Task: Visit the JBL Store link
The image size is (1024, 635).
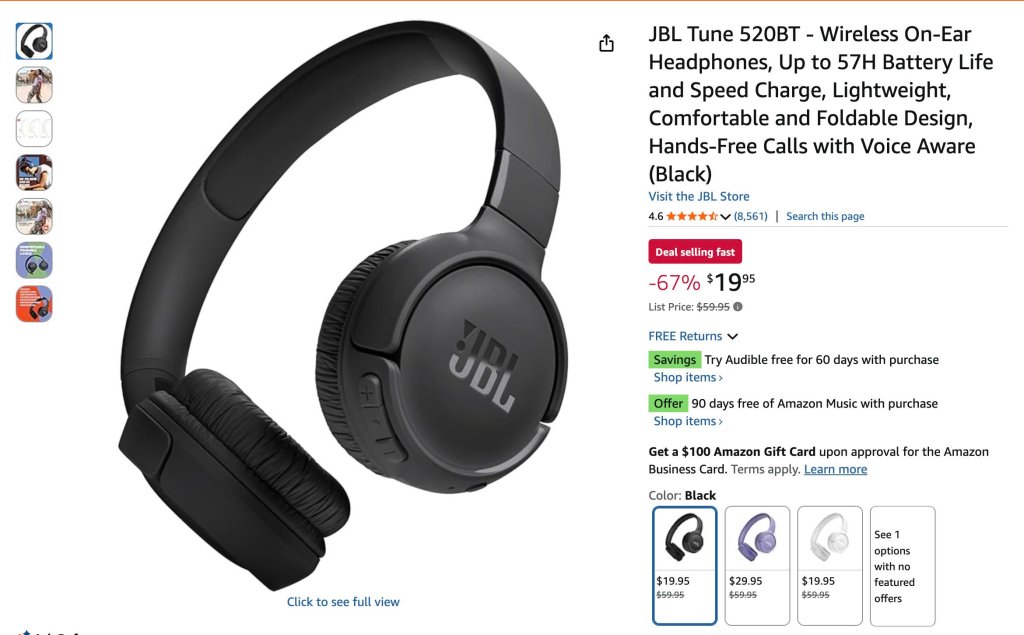Action: pos(699,196)
